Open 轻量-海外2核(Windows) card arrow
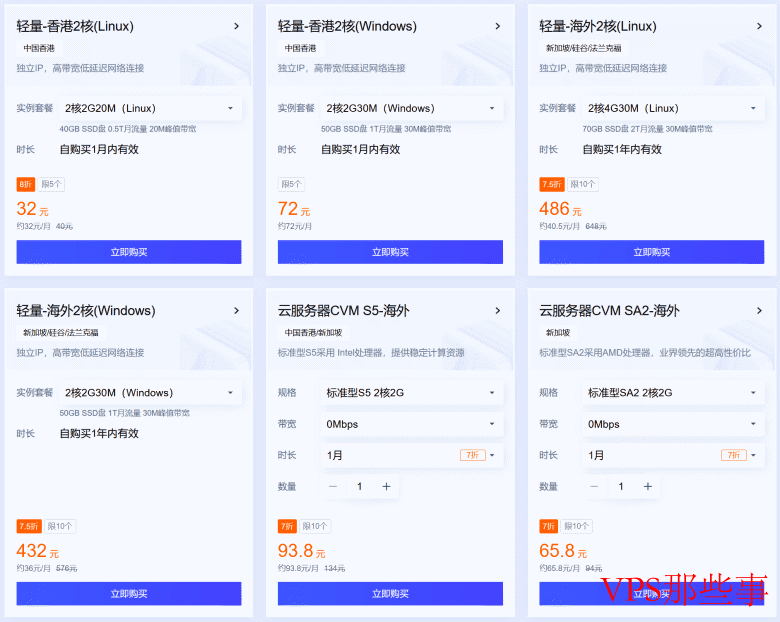This screenshot has height=622, width=780. (x=236, y=311)
